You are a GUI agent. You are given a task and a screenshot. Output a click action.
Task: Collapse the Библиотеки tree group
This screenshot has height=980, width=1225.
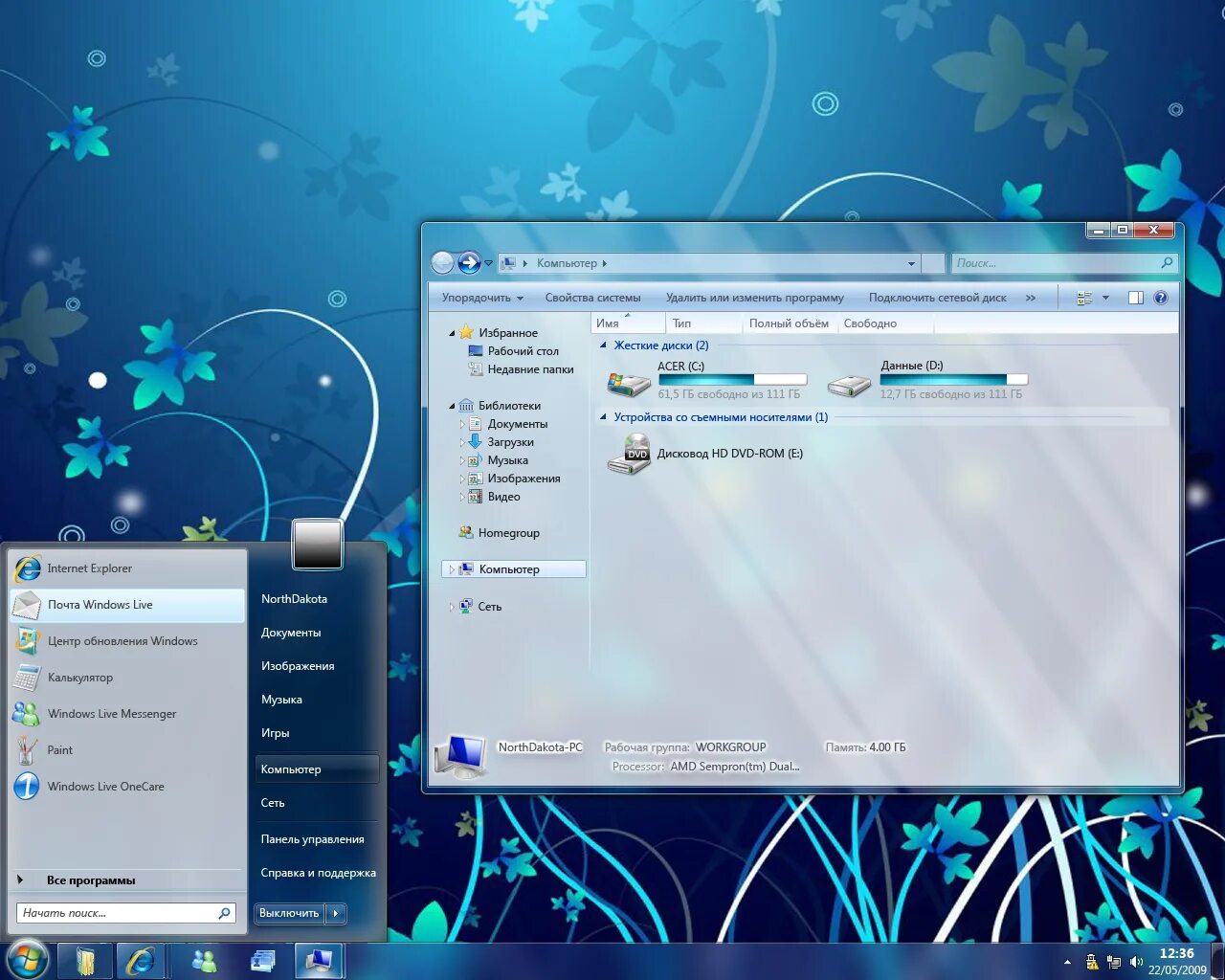452,406
